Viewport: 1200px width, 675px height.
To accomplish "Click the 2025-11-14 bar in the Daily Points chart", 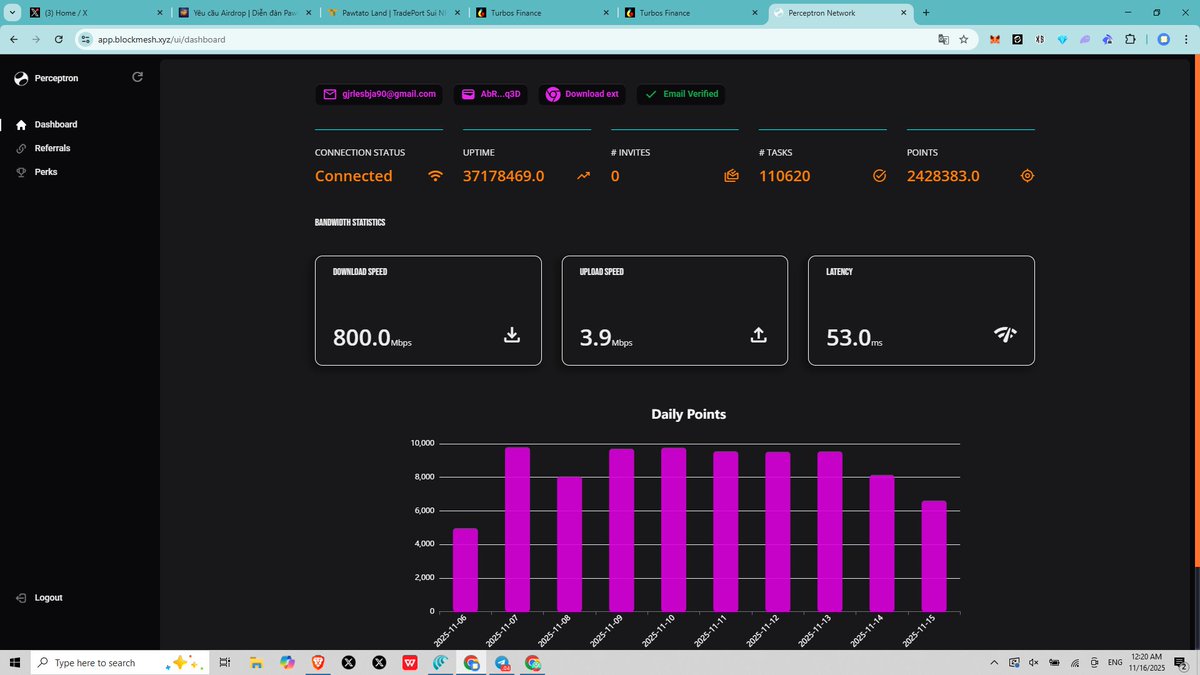I will pyautogui.click(x=882, y=543).
